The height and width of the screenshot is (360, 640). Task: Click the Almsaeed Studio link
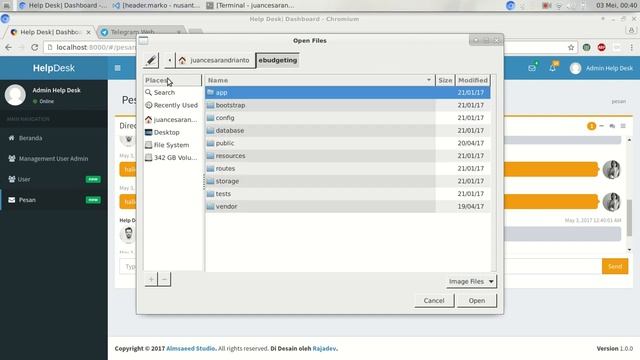(x=191, y=349)
